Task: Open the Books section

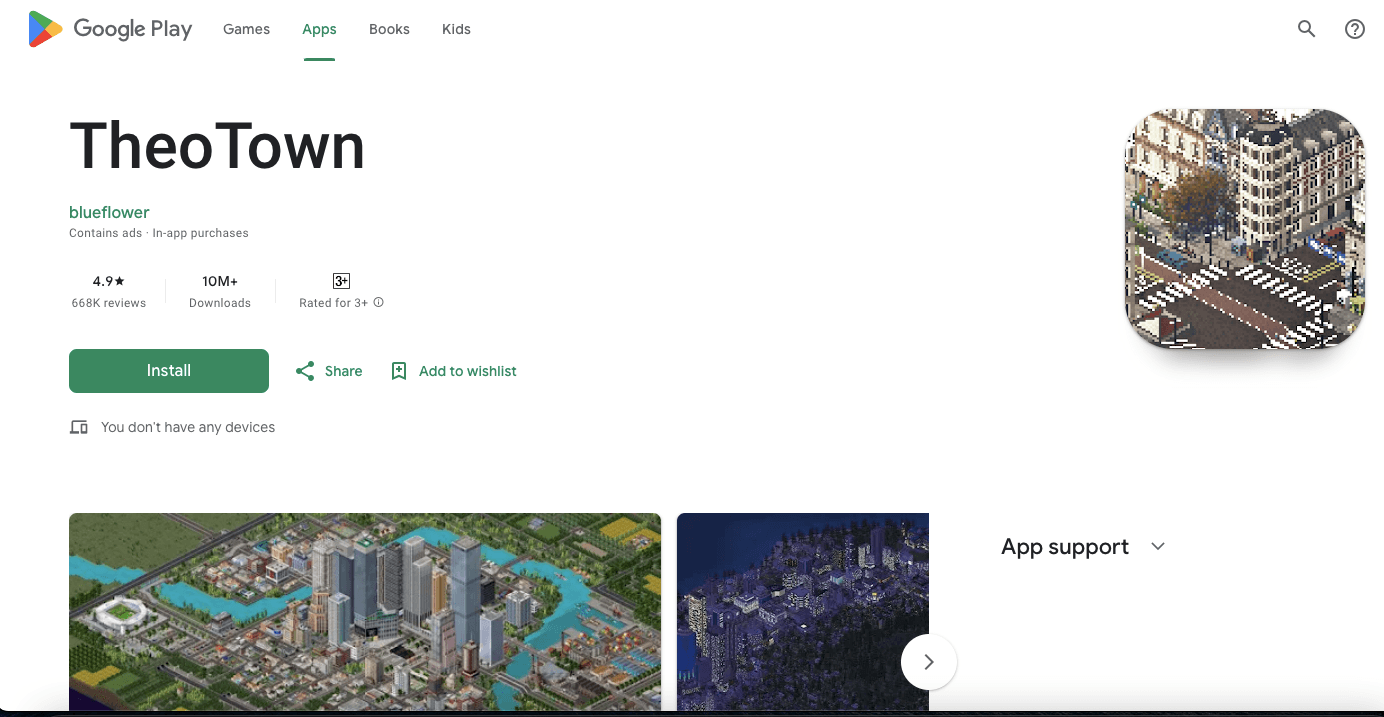Action: click(x=389, y=29)
